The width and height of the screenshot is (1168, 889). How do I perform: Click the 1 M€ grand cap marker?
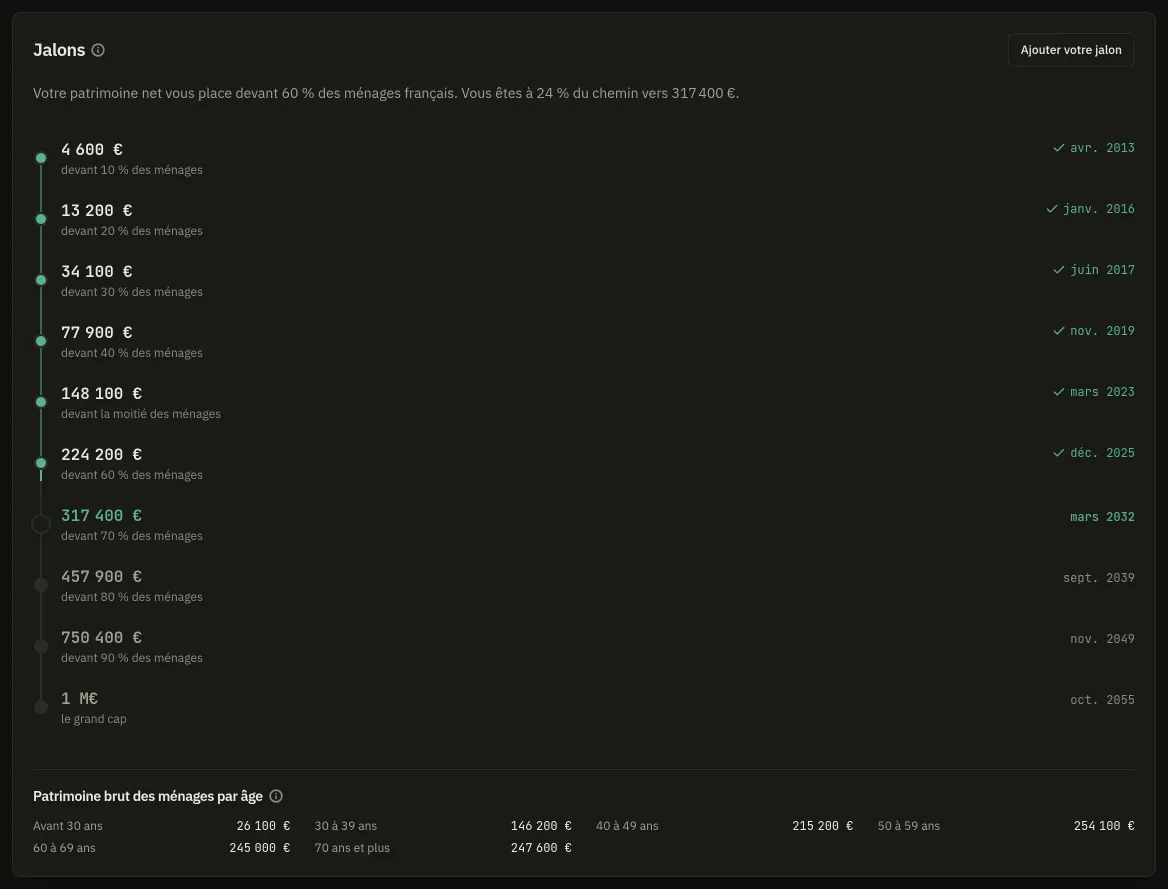pyautogui.click(x=41, y=706)
